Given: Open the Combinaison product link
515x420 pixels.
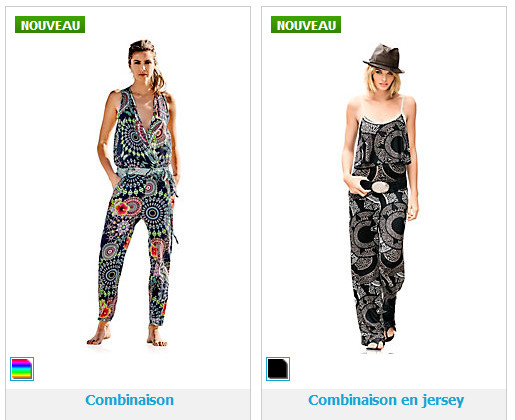Looking at the screenshot, I should [x=129, y=400].
